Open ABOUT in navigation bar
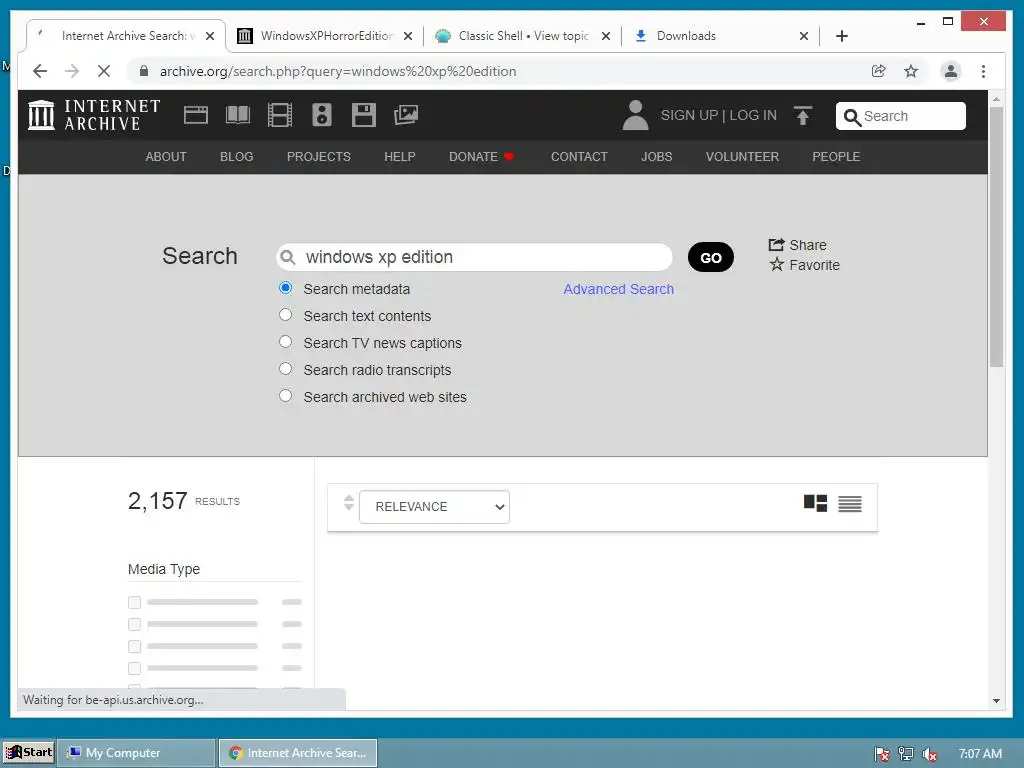 pyautogui.click(x=166, y=157)
